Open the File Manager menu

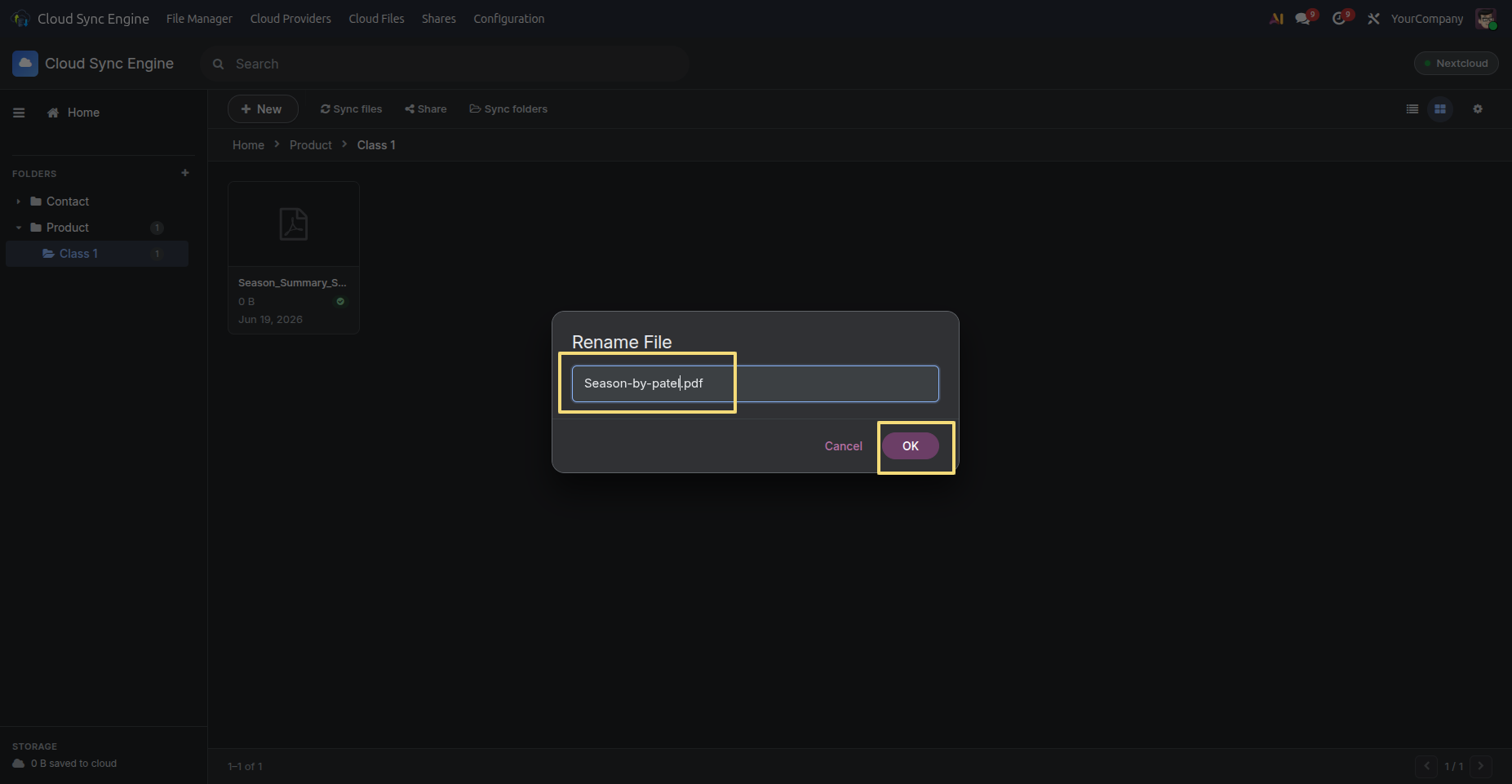click(199, 19)
